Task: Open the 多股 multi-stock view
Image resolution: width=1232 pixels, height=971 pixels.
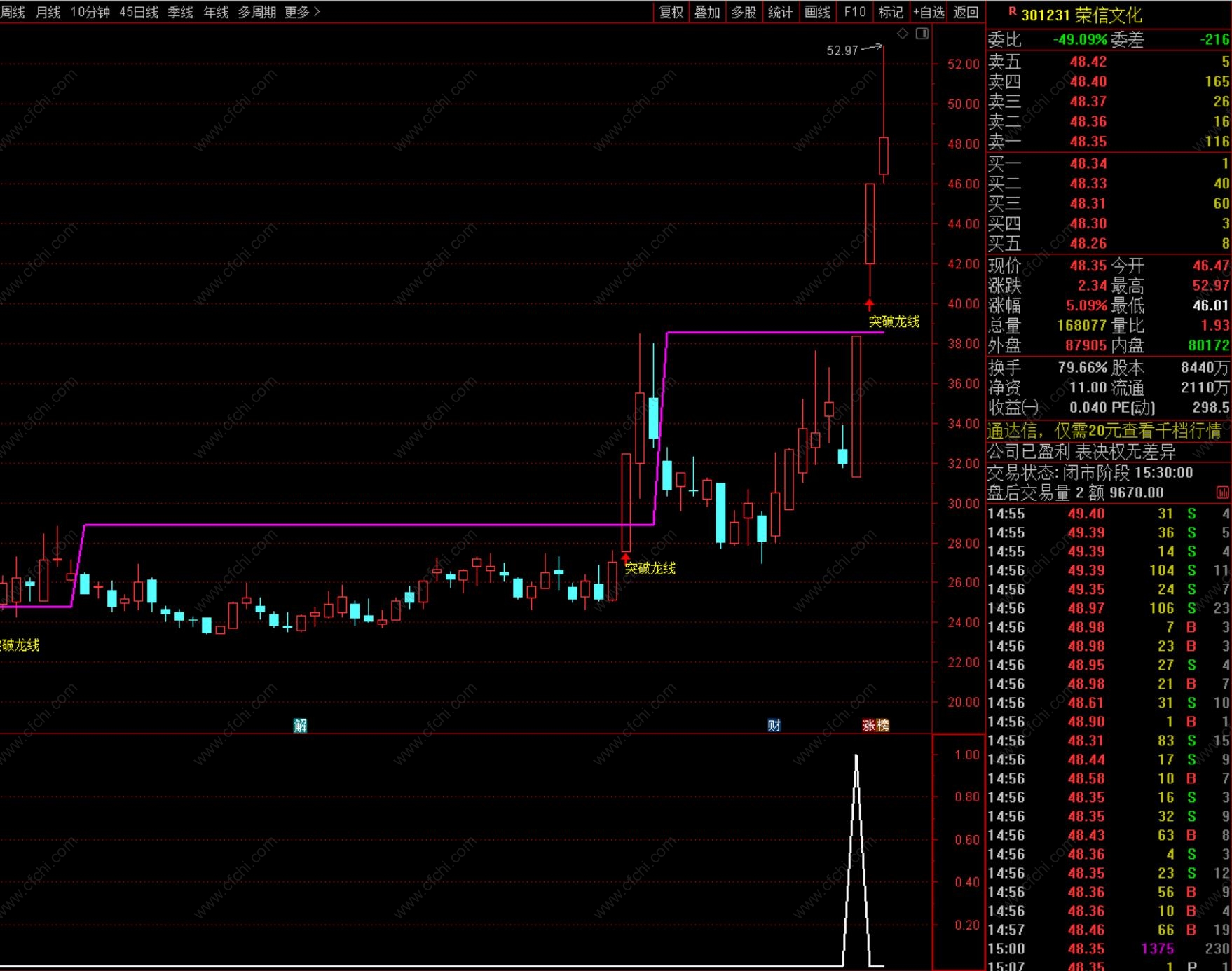Action: coord(744,12)
